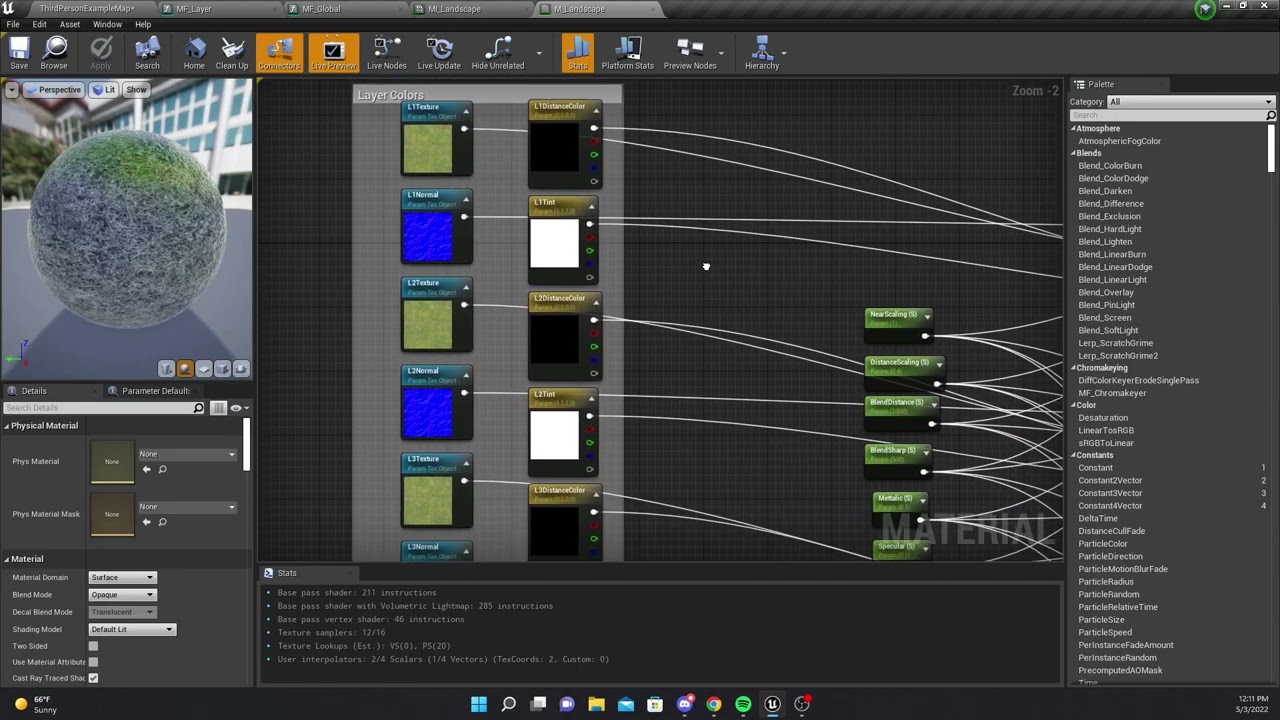Open Blend Mode Opaque dropdown
Screen dimensions: 1280x720
(x=122, y=595)
